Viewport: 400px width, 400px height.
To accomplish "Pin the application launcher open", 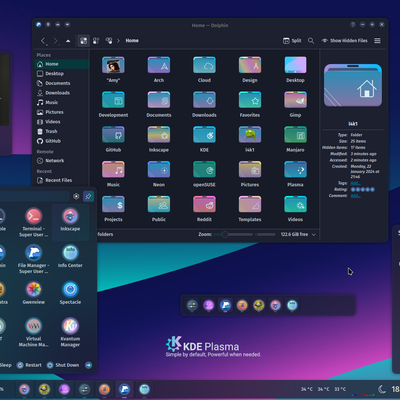I will tap(88, 196).
